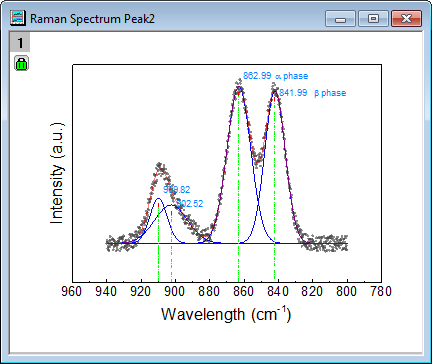Click the 840 x-axis tick label
The image size is (432, 364).
pos(278,292)
